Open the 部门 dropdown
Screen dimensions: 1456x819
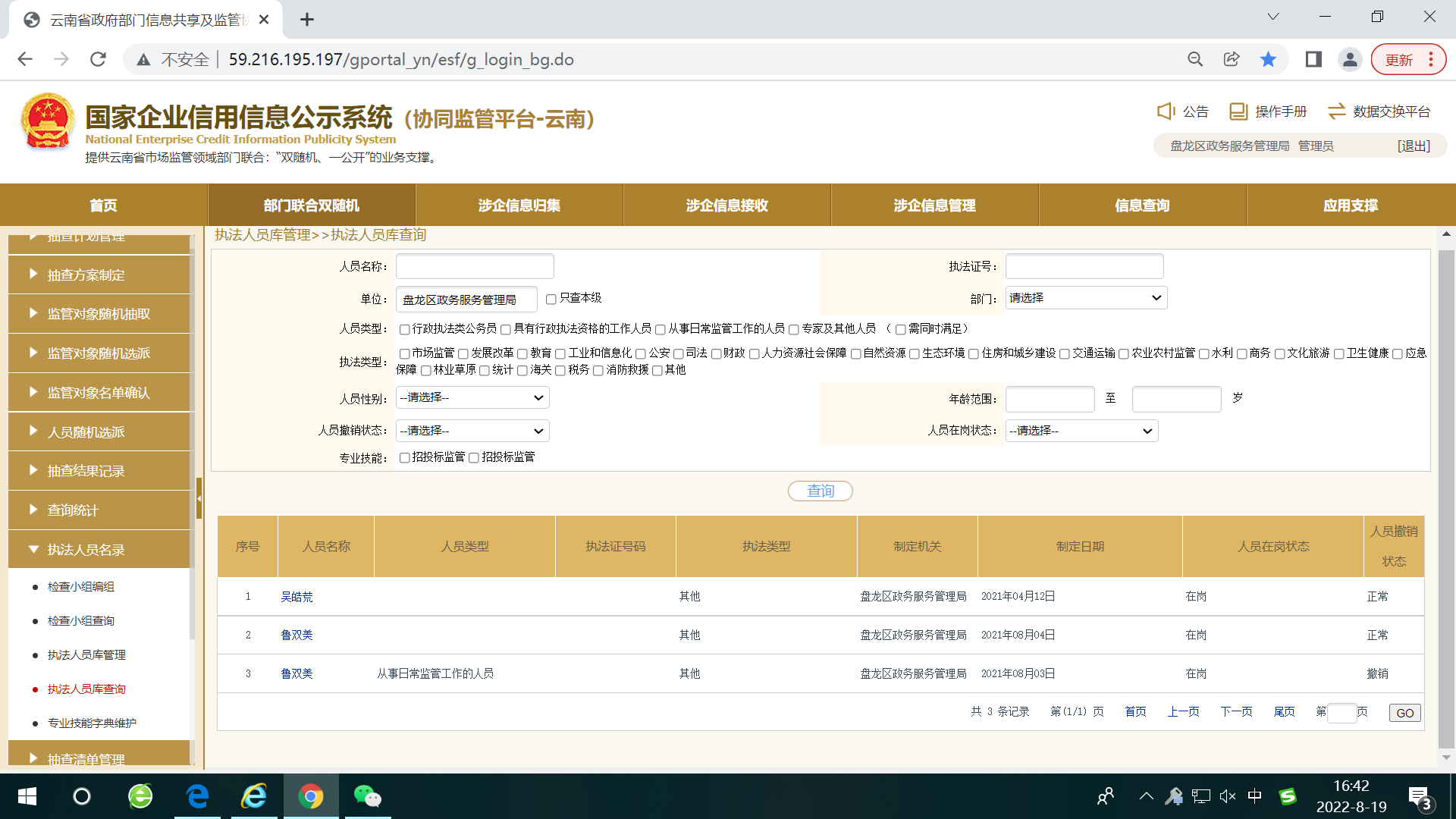[1086, 298]
